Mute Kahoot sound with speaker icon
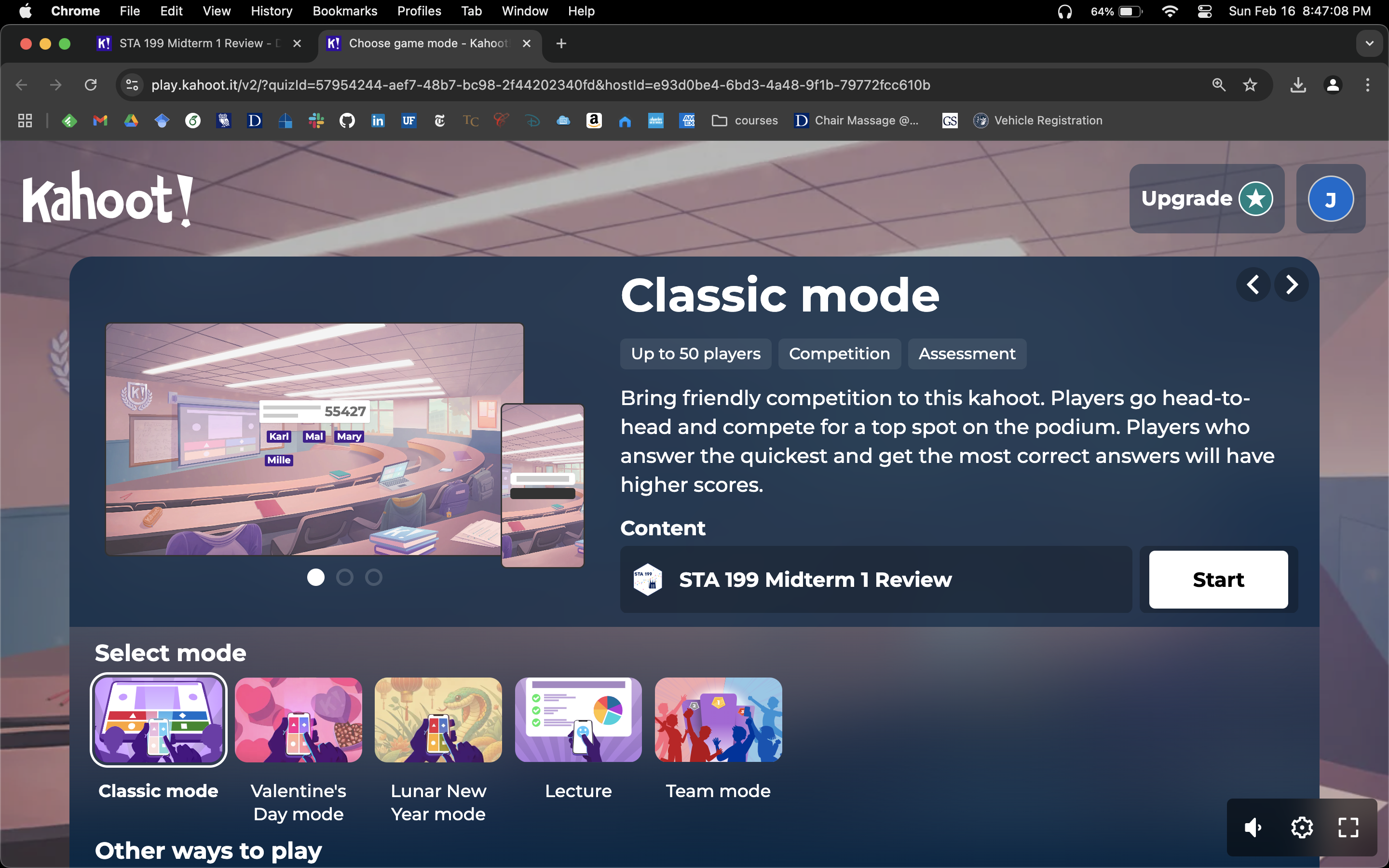 [x=1253, y=827]
